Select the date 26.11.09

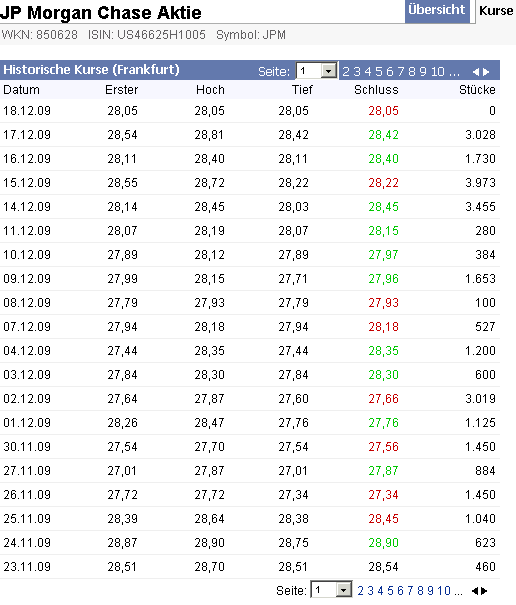(27, 495)
